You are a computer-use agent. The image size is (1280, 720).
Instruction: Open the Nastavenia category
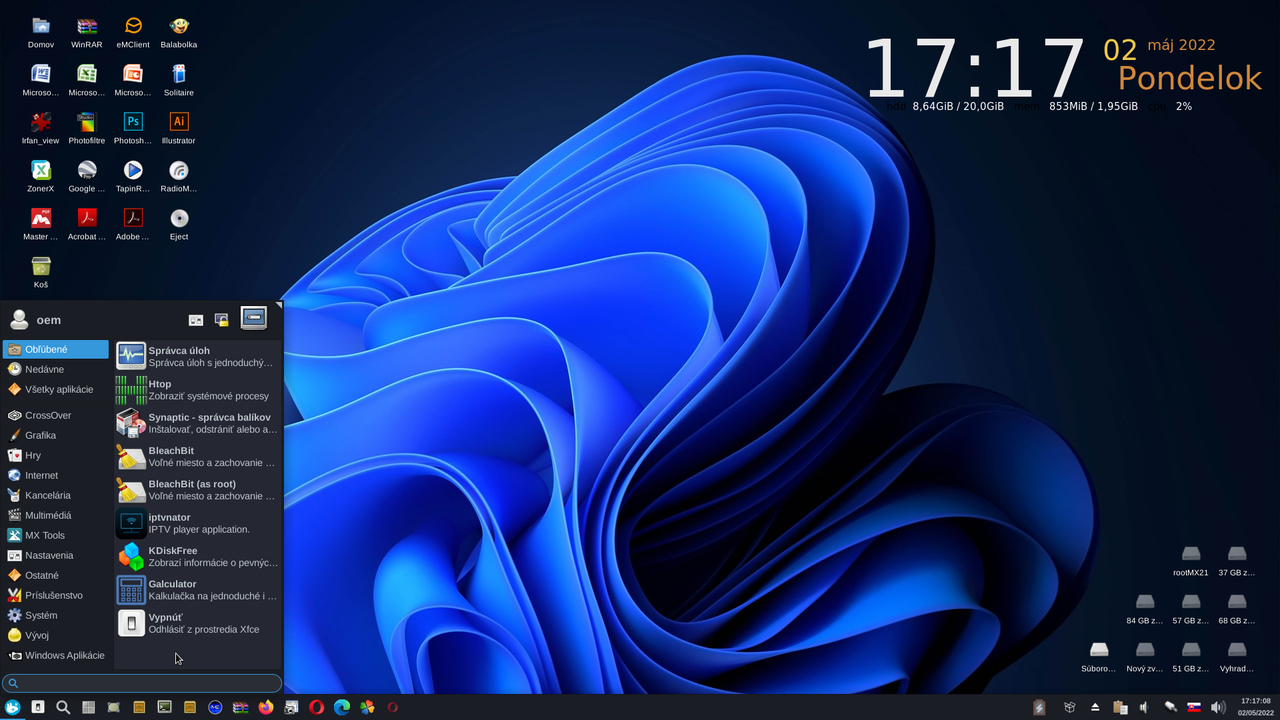[56, 555]
